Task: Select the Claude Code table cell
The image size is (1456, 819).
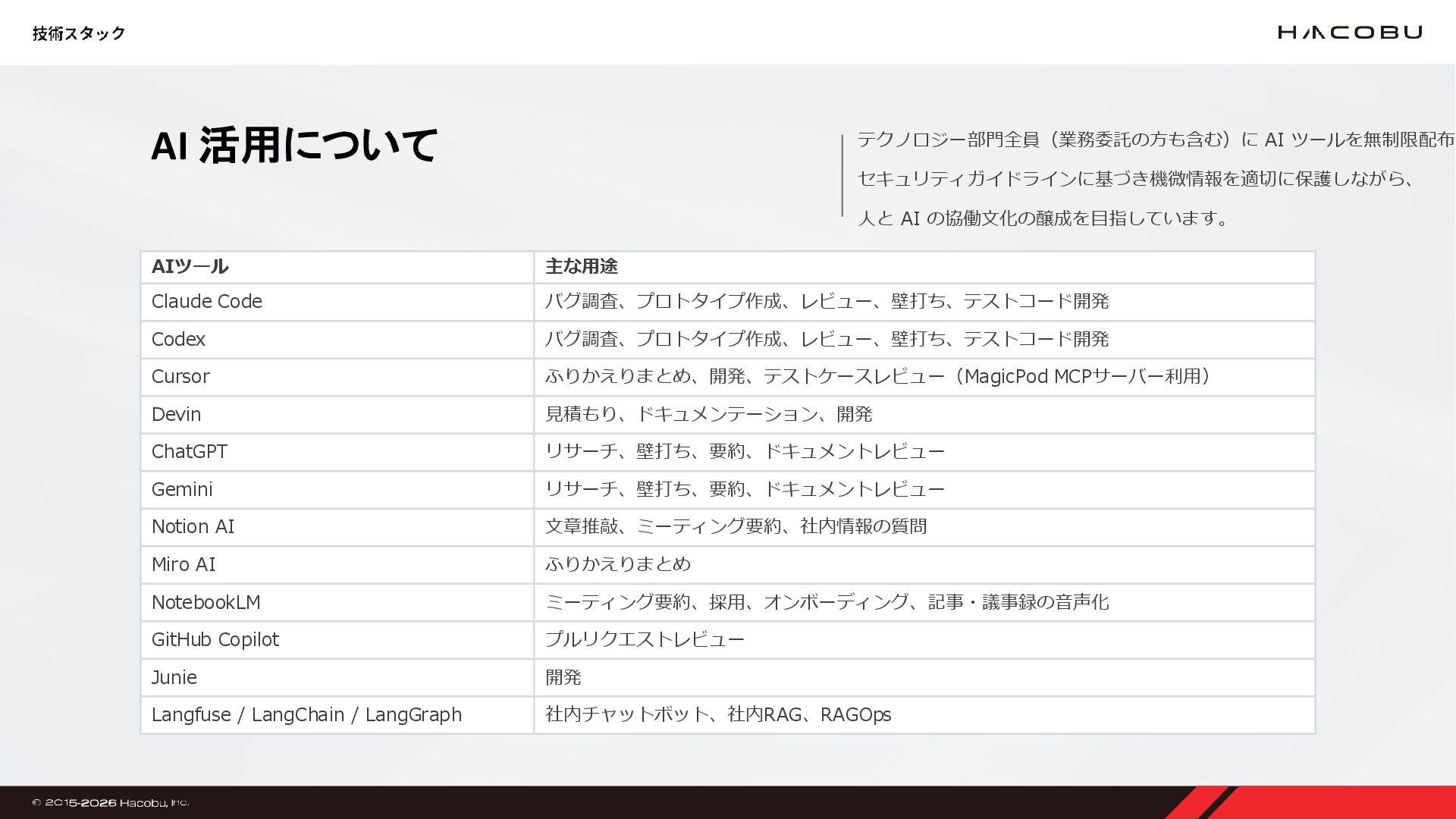Action: 207,302
